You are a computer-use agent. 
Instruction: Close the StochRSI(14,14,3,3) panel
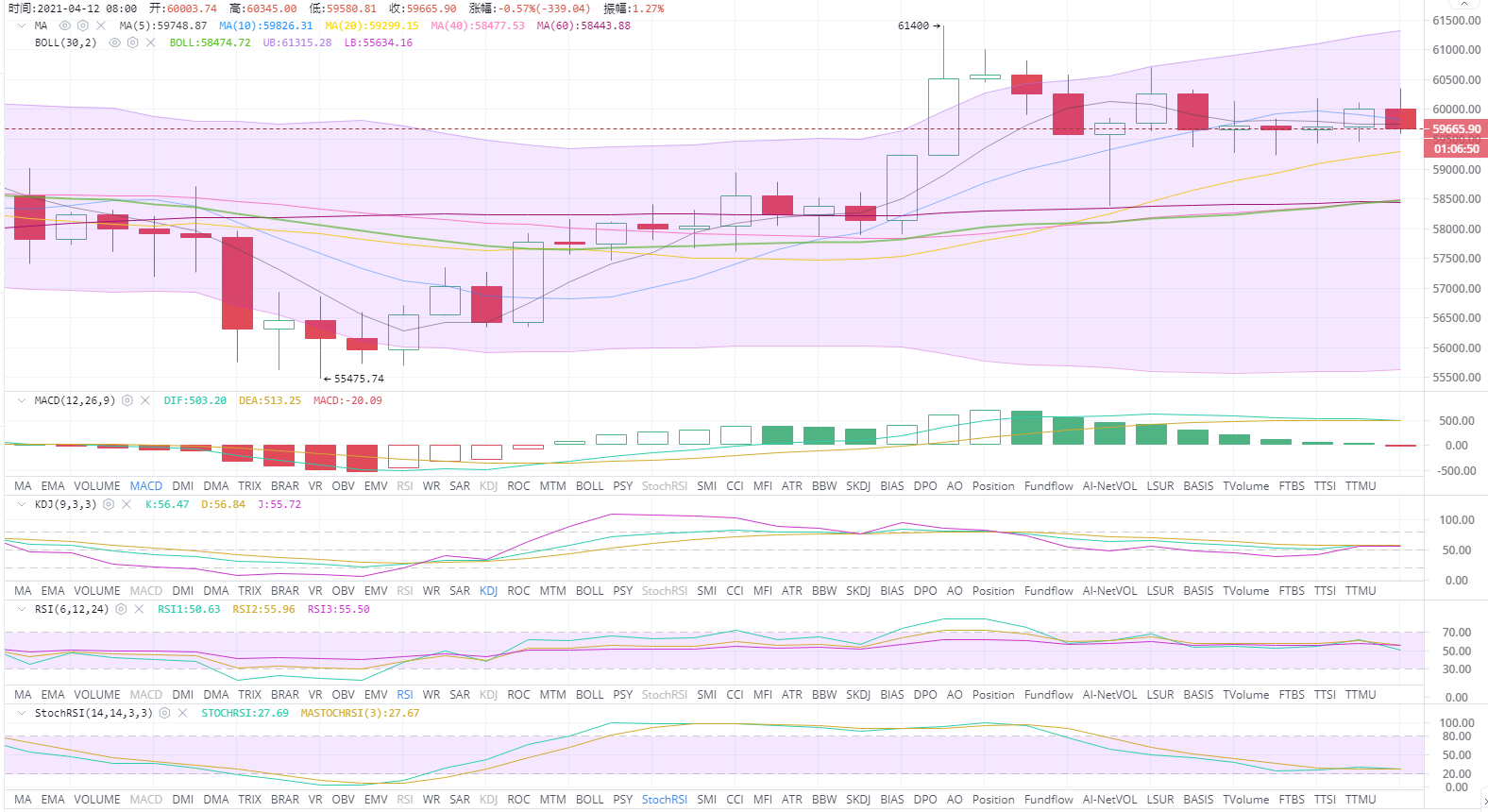click(182, 713)
